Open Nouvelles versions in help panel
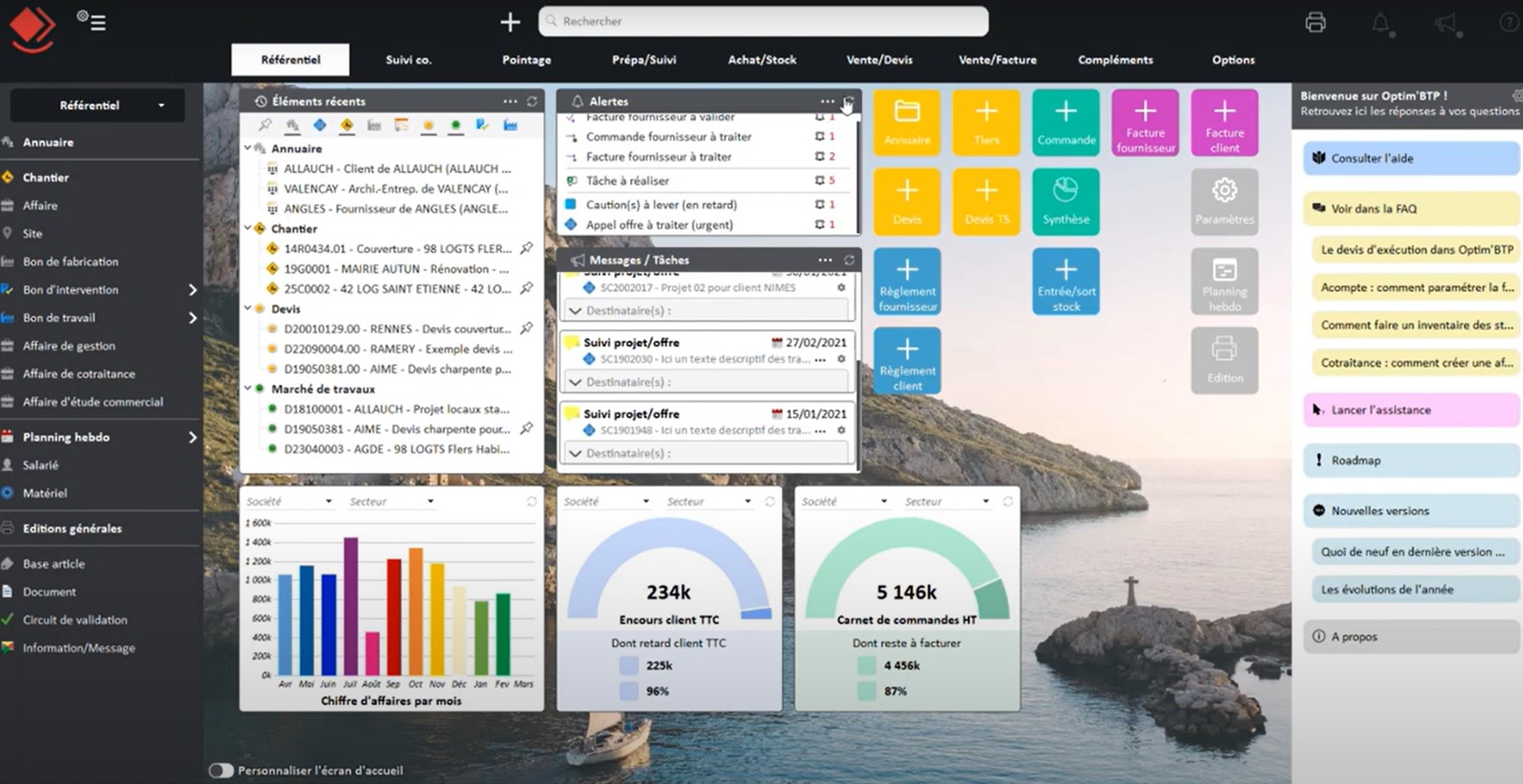This screenshot has width=1523, height=784. (x=1411, y=511)
